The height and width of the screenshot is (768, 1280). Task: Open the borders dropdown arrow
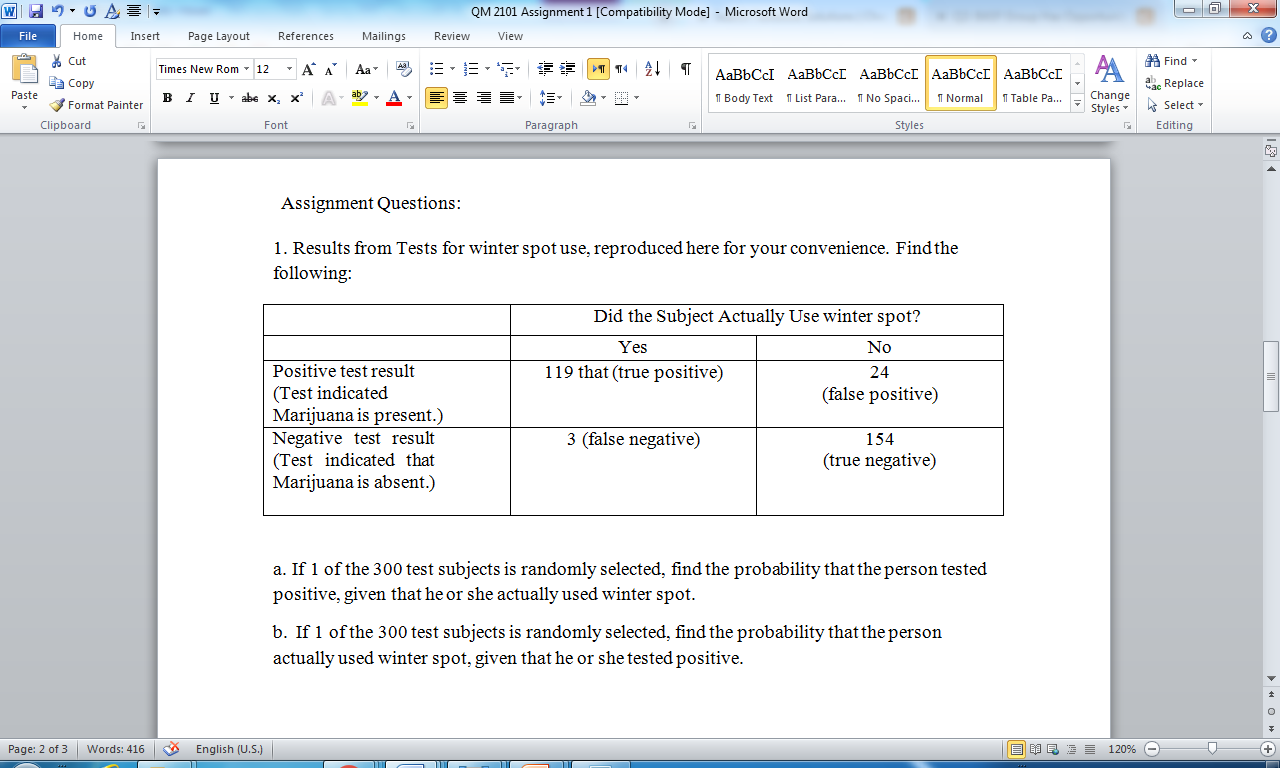636,98
